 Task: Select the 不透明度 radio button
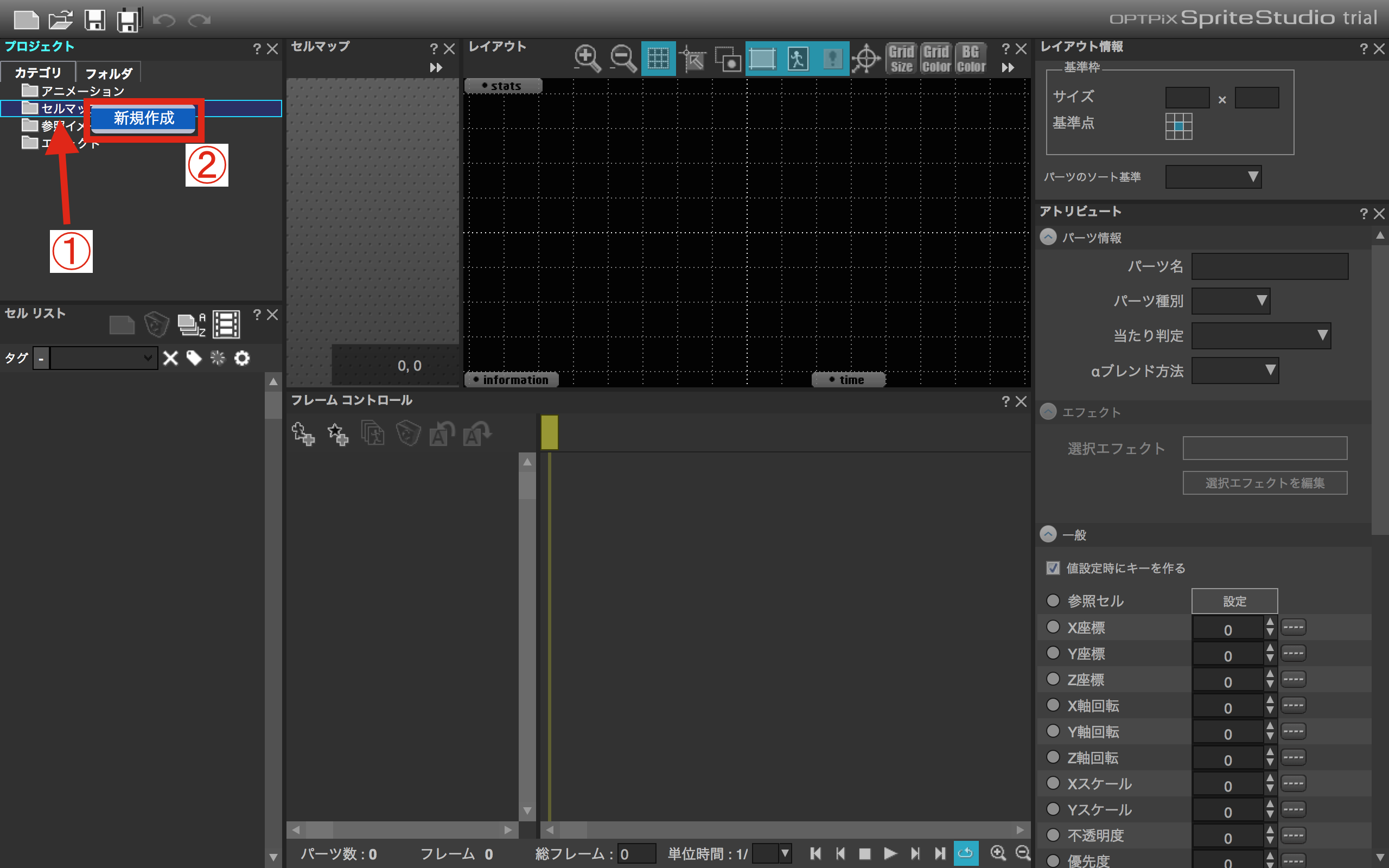tap(1053, 834)
